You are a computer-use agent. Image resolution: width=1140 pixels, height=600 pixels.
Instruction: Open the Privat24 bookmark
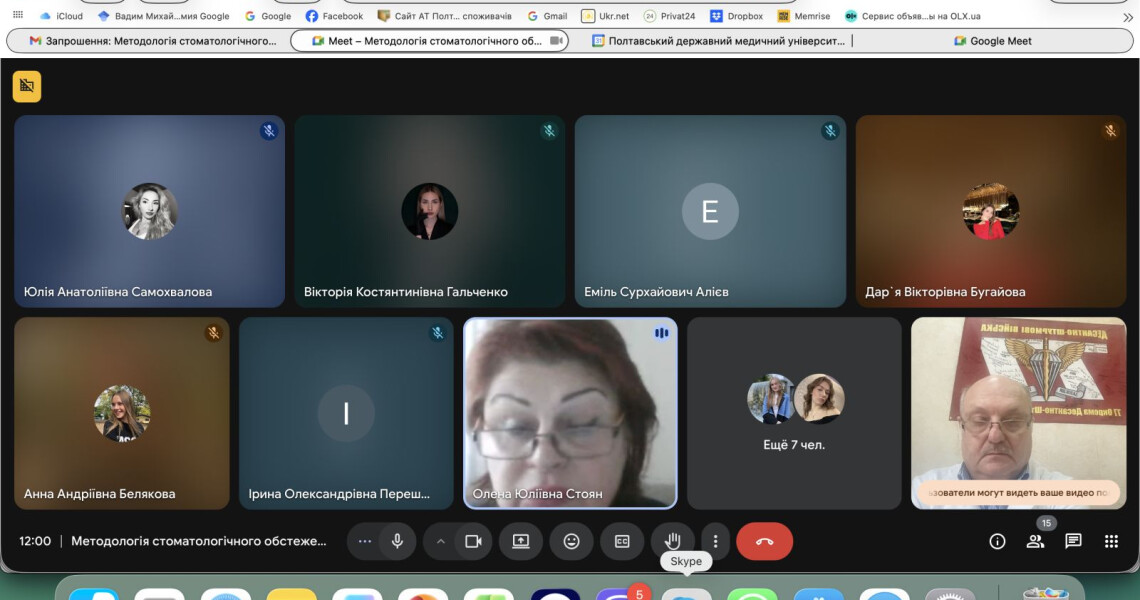tap(670, 16)
